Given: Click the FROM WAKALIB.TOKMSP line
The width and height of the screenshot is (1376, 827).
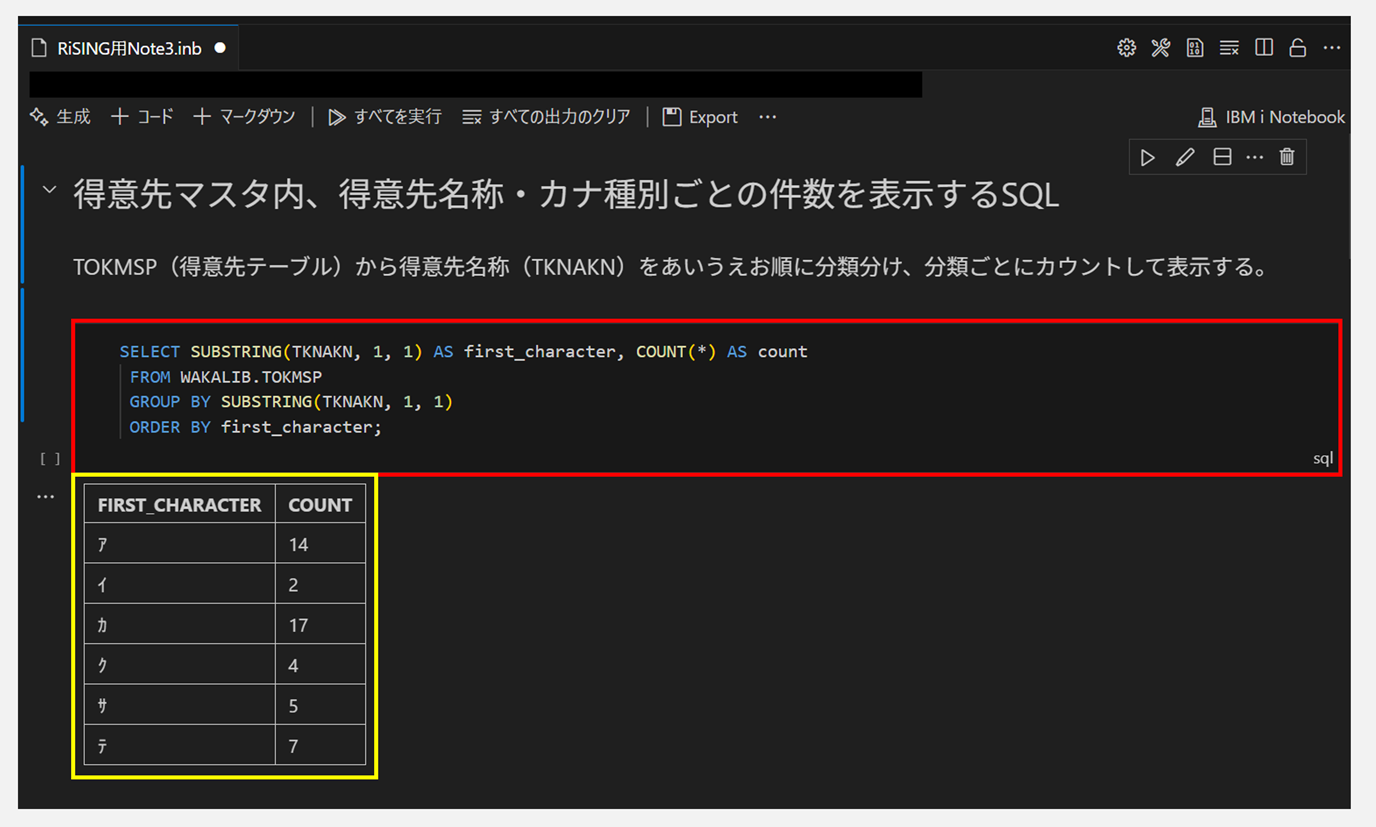Looking at the screenshot, I should tap(226, 377).
